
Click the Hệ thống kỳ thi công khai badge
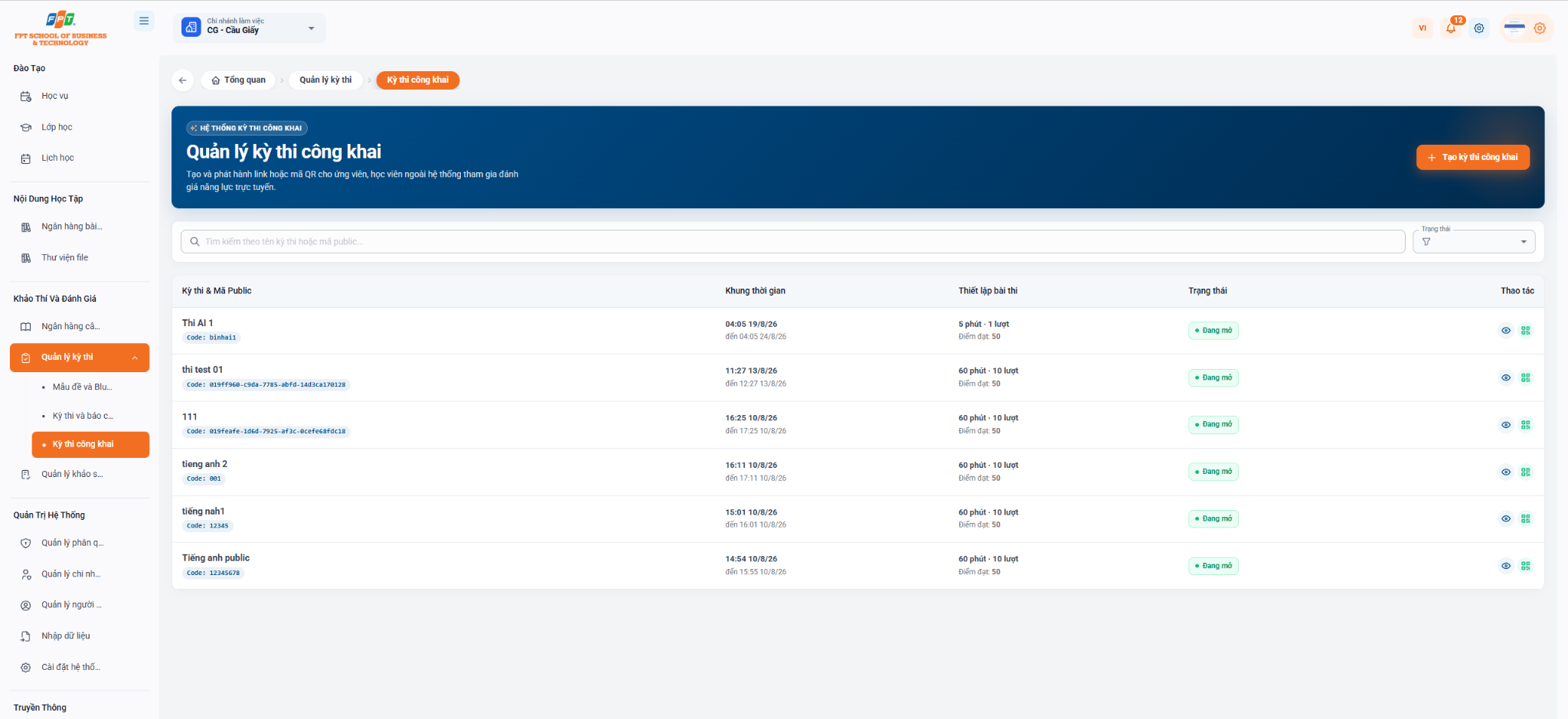point(247,129)
